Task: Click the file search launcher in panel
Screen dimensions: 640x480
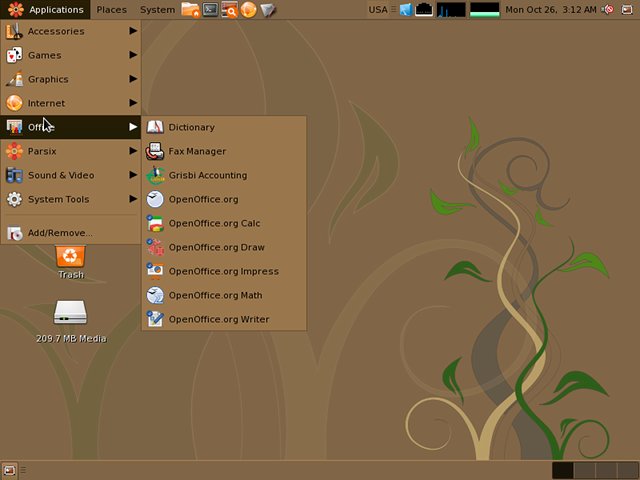Action: coord(229,9)
